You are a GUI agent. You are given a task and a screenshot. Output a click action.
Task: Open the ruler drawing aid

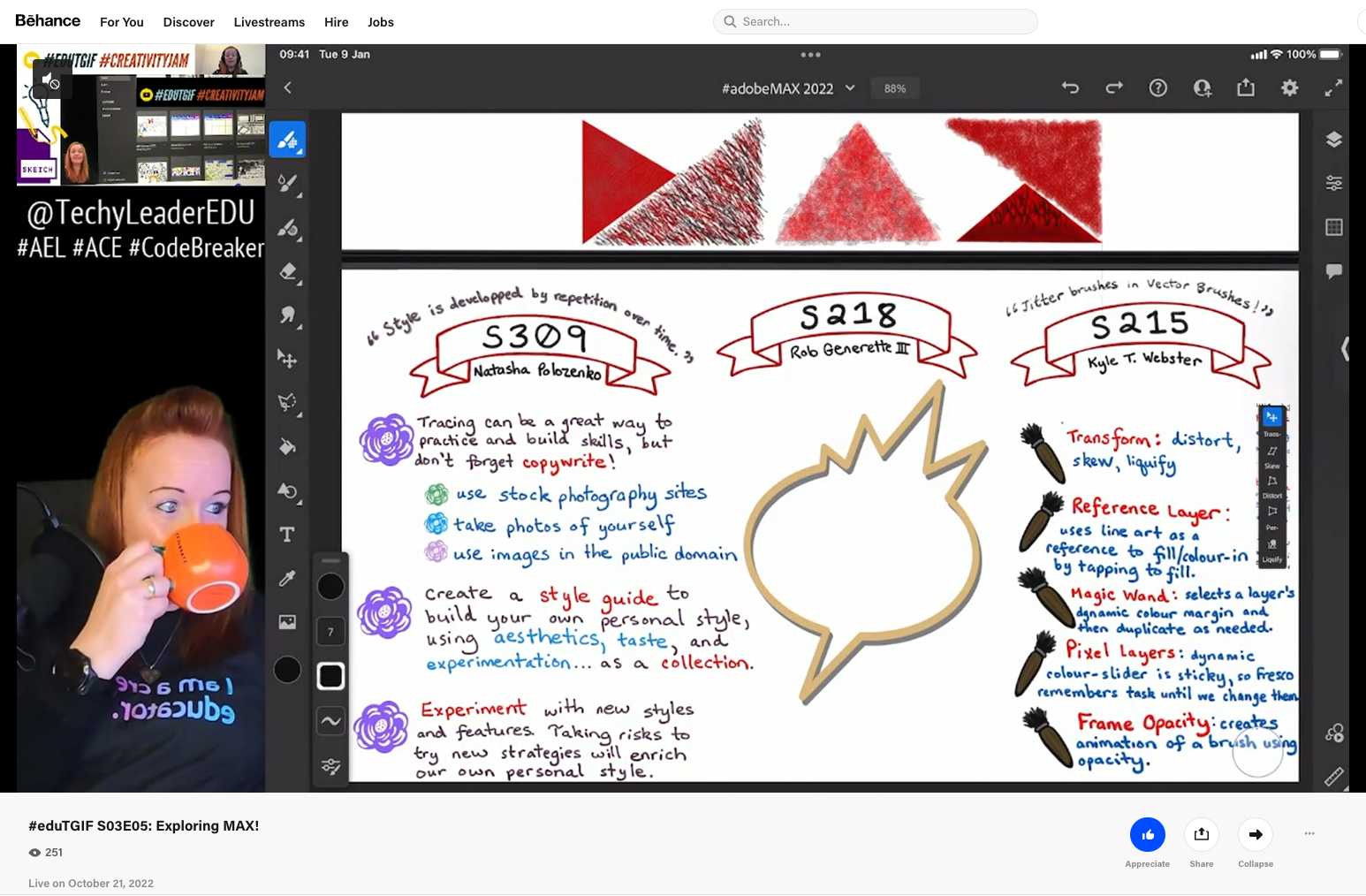(1334, 776)
